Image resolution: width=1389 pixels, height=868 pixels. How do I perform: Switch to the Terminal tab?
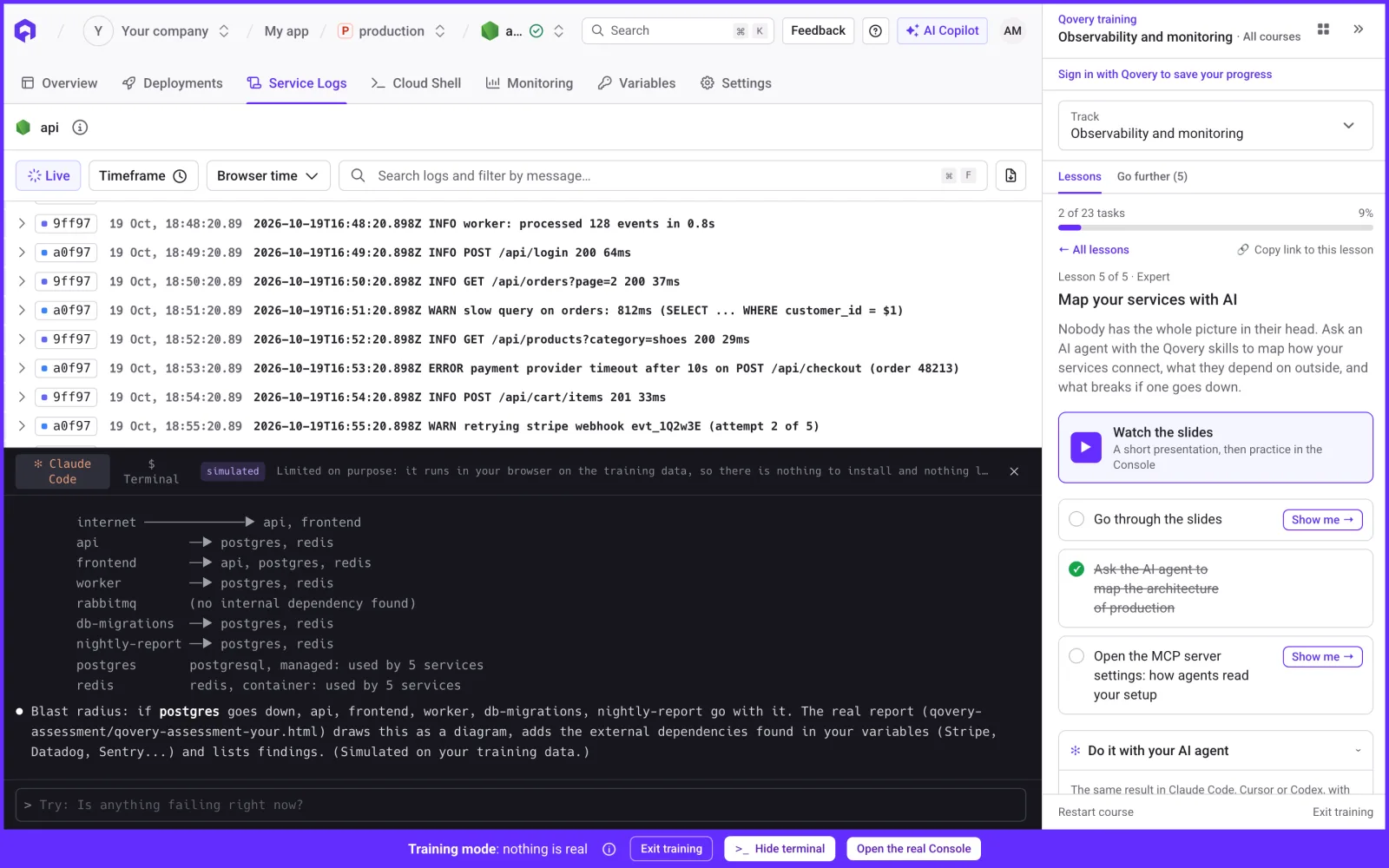(x=151, y=471)
